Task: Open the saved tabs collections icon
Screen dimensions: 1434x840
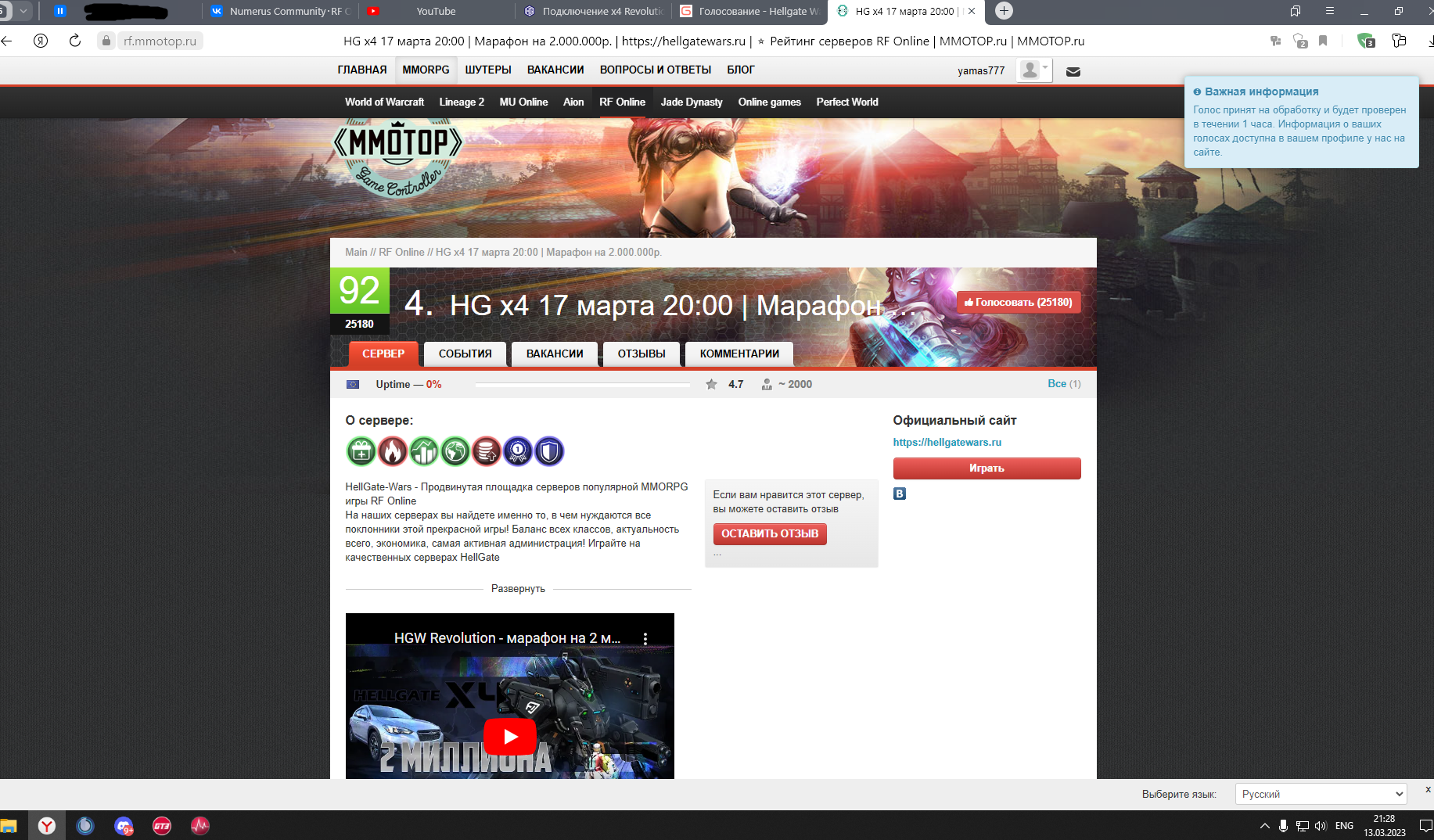Action: point(1296,11)
